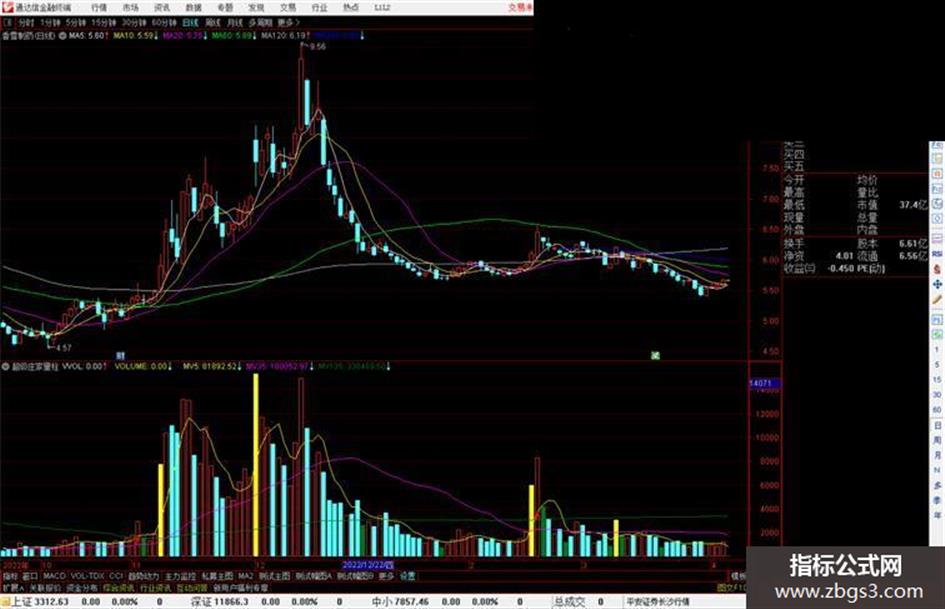Viewport: 945px width, 609px height.
Task: Switch to 分时 chart period
Action: tap(25, 22)
